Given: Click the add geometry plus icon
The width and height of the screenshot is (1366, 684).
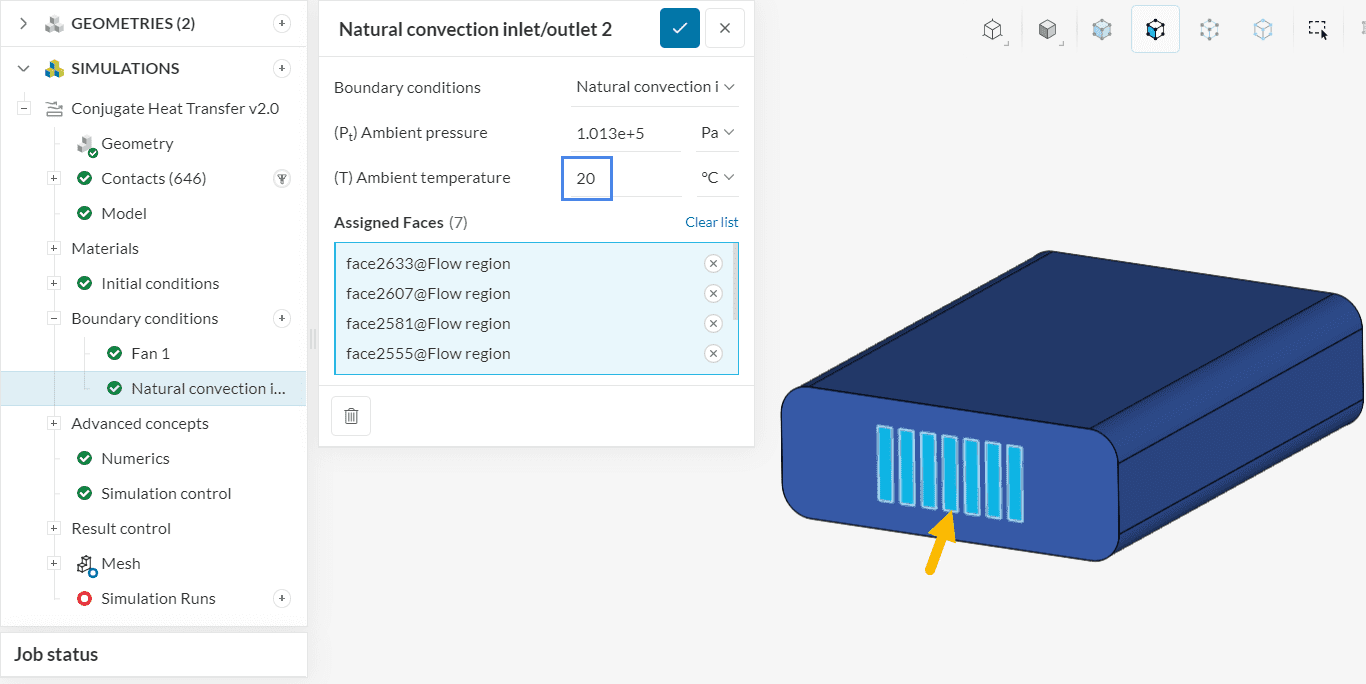Looking at the screenshot, I should click(282, 23).
